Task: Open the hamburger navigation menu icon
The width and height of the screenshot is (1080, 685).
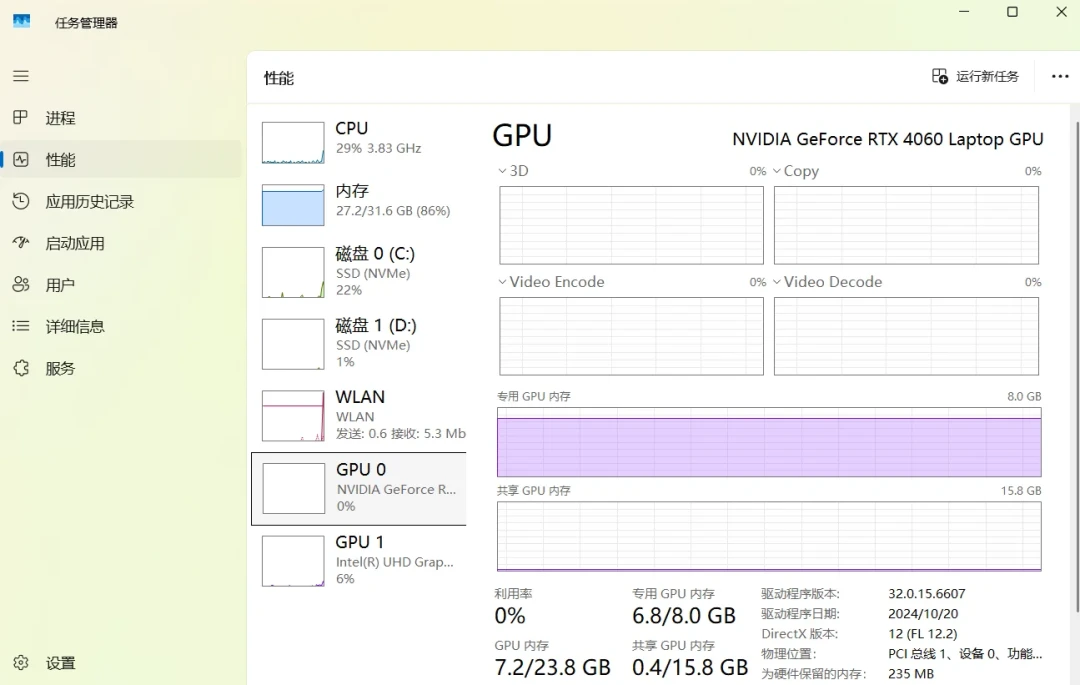Action: point(21,76)
